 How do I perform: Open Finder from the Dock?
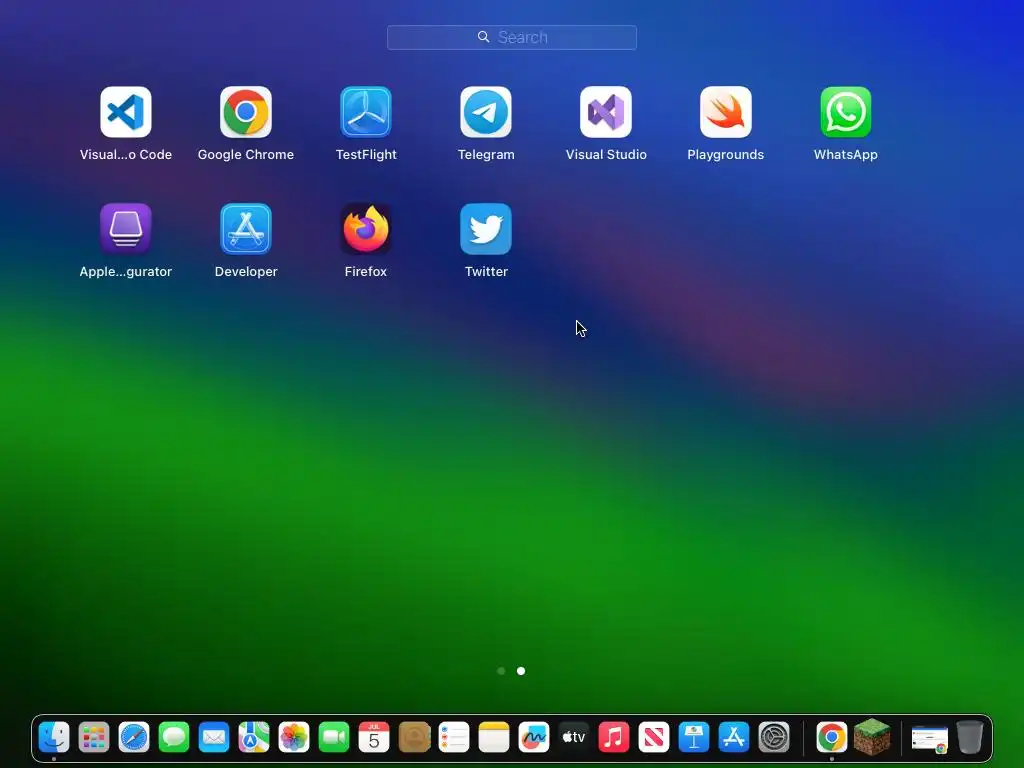click(x=54, y=737)
